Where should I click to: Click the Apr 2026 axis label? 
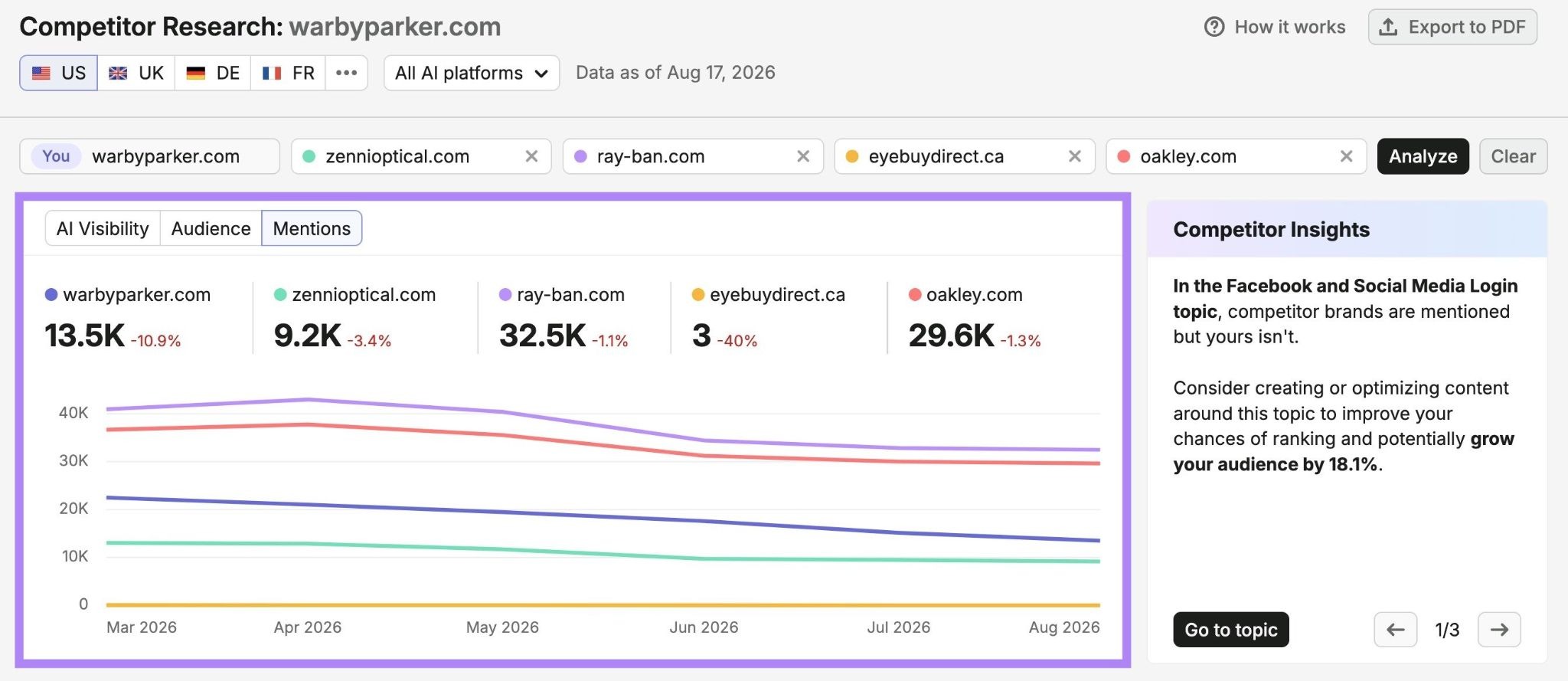[x=308, y=627]
